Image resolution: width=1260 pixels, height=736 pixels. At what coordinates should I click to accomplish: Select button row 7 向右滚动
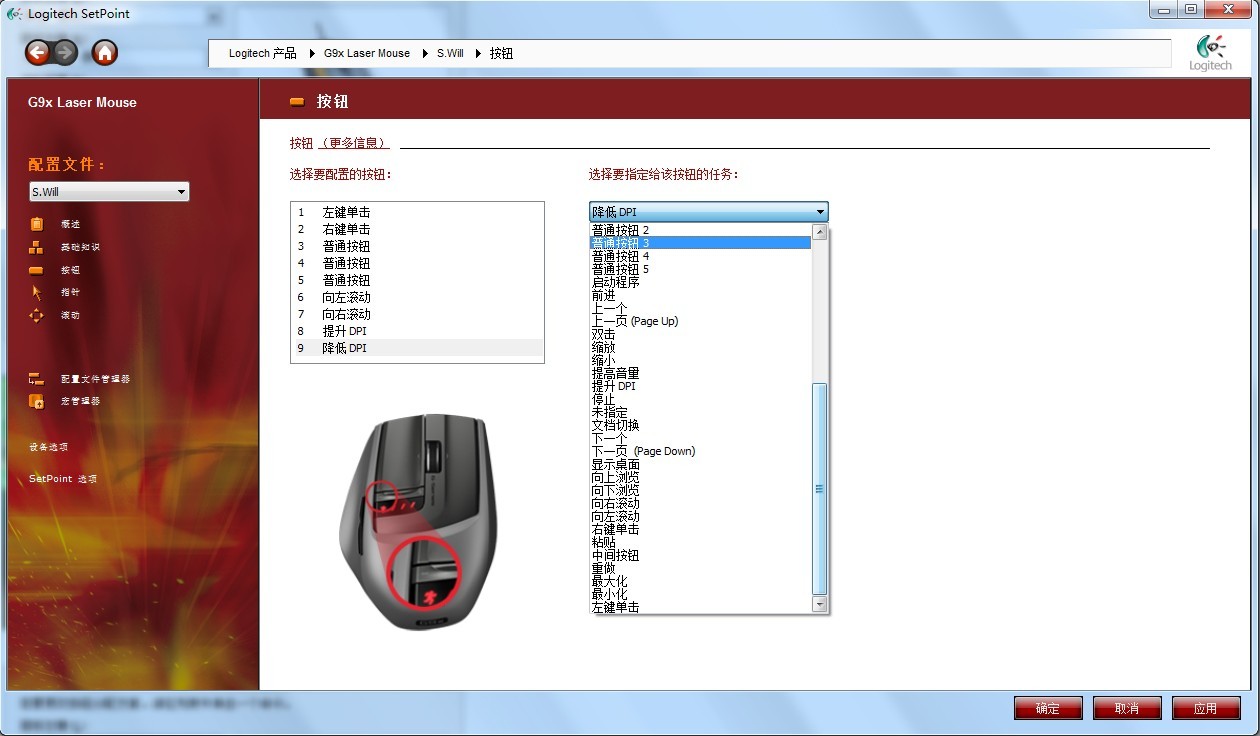417,315
